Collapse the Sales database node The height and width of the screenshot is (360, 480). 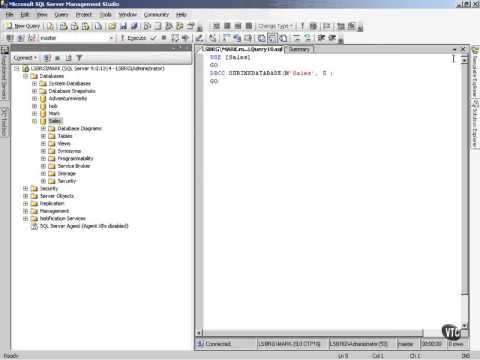point(34,121)
